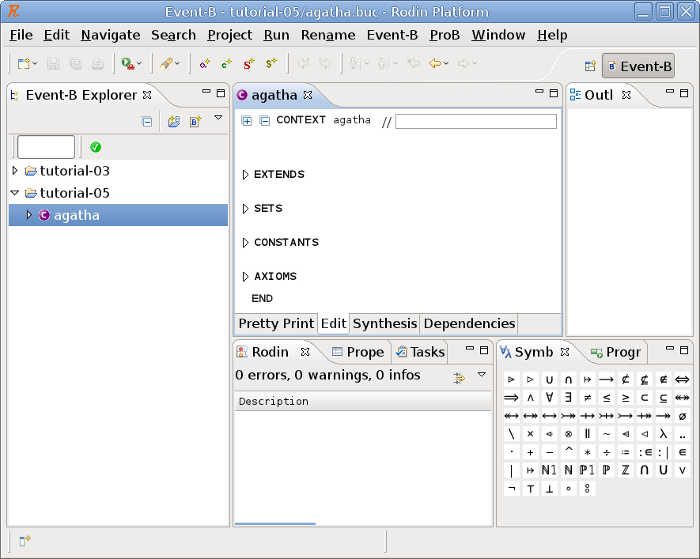Open the Event-B menu
Image resolution: width=700 pixels, height=559 pixels.
coord(392,35)
